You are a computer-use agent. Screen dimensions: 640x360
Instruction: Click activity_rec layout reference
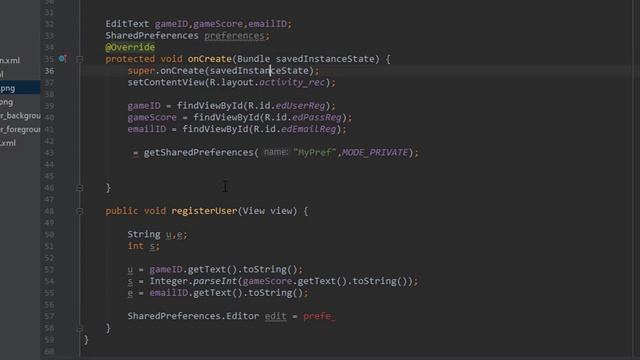(292, 83)
